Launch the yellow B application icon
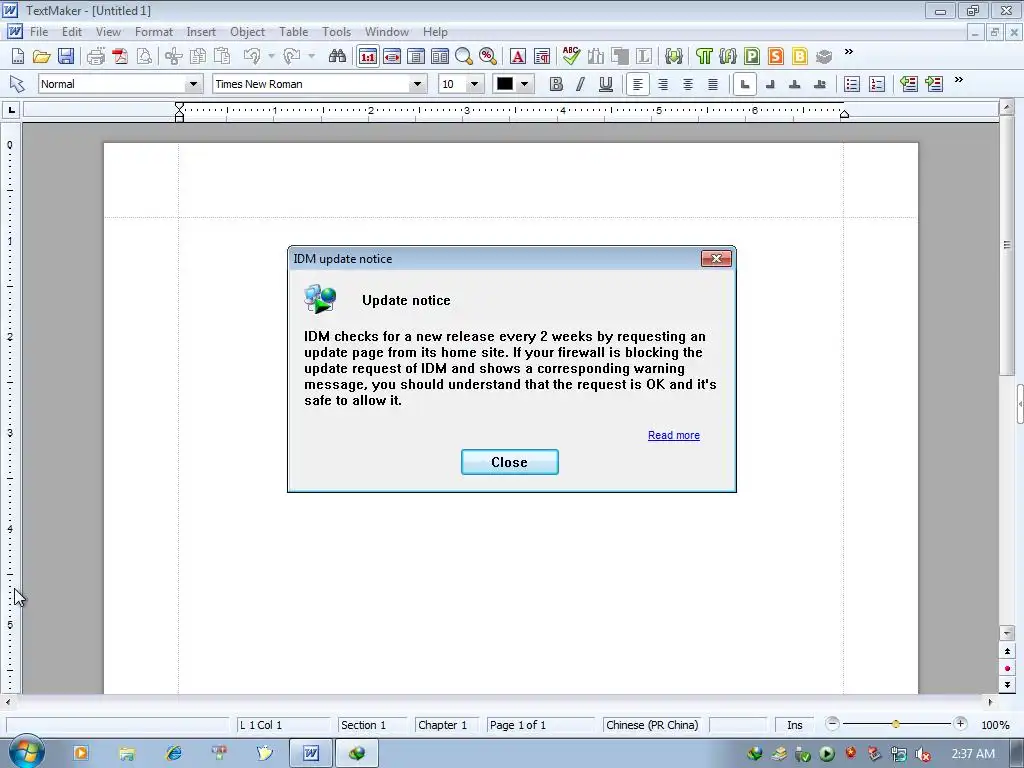The height and width of the screenshot is (768, 1024). tap(800, 56)
